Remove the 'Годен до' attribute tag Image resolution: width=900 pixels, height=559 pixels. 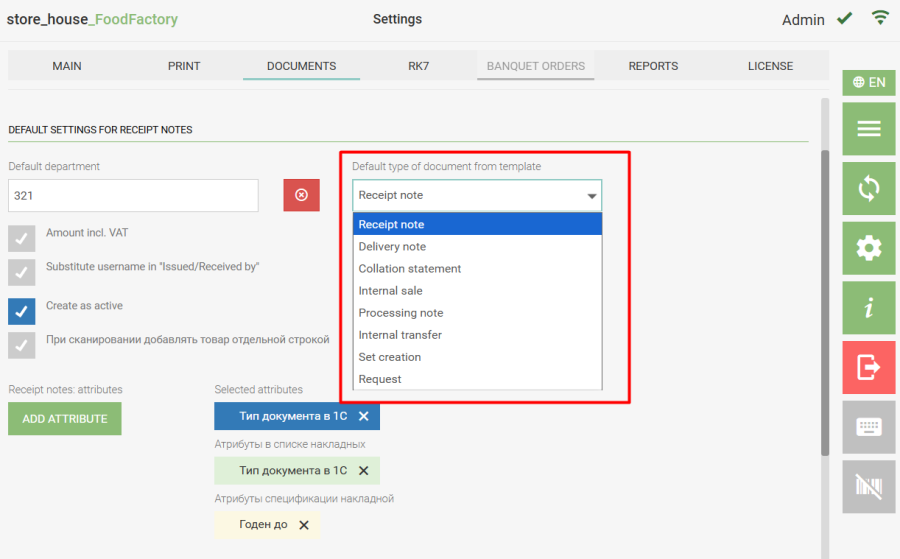pos(304,525)
